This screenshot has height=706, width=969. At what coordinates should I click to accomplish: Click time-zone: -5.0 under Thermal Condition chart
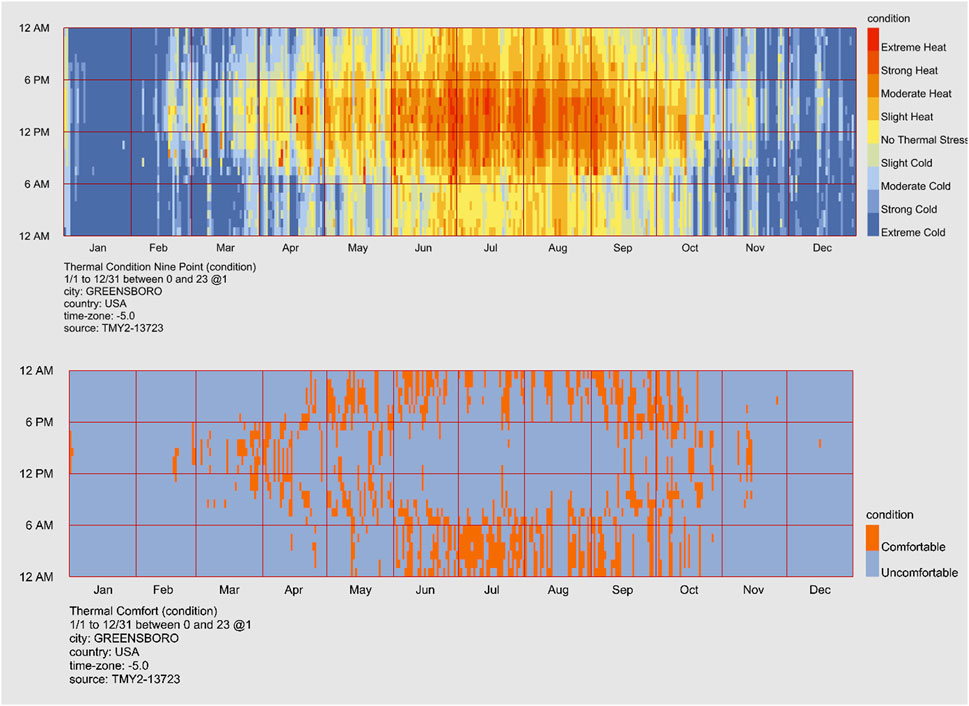click(99, 316)
